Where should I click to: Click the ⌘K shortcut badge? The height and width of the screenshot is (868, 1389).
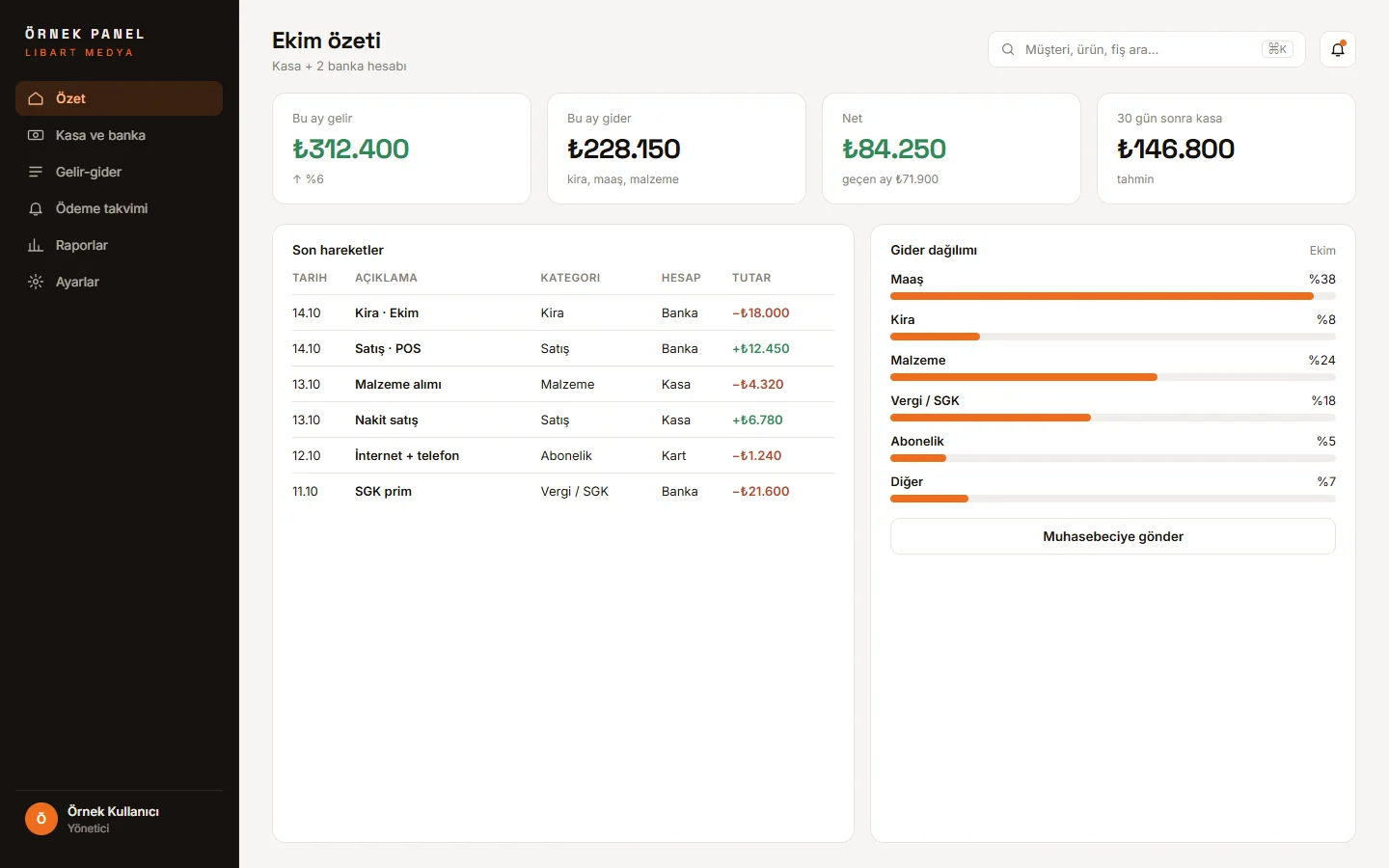point(1277,49)
